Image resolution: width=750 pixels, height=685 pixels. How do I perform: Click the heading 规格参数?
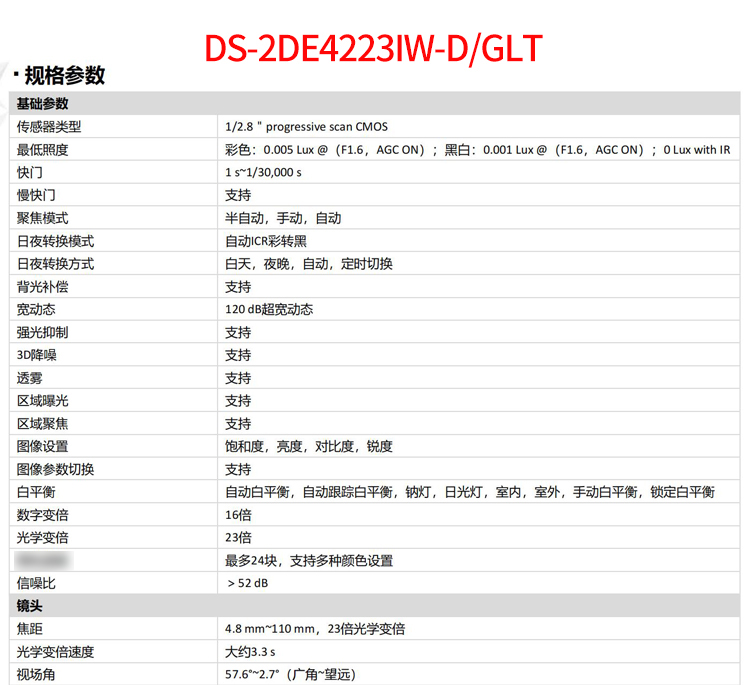click(x=64, y=75)
